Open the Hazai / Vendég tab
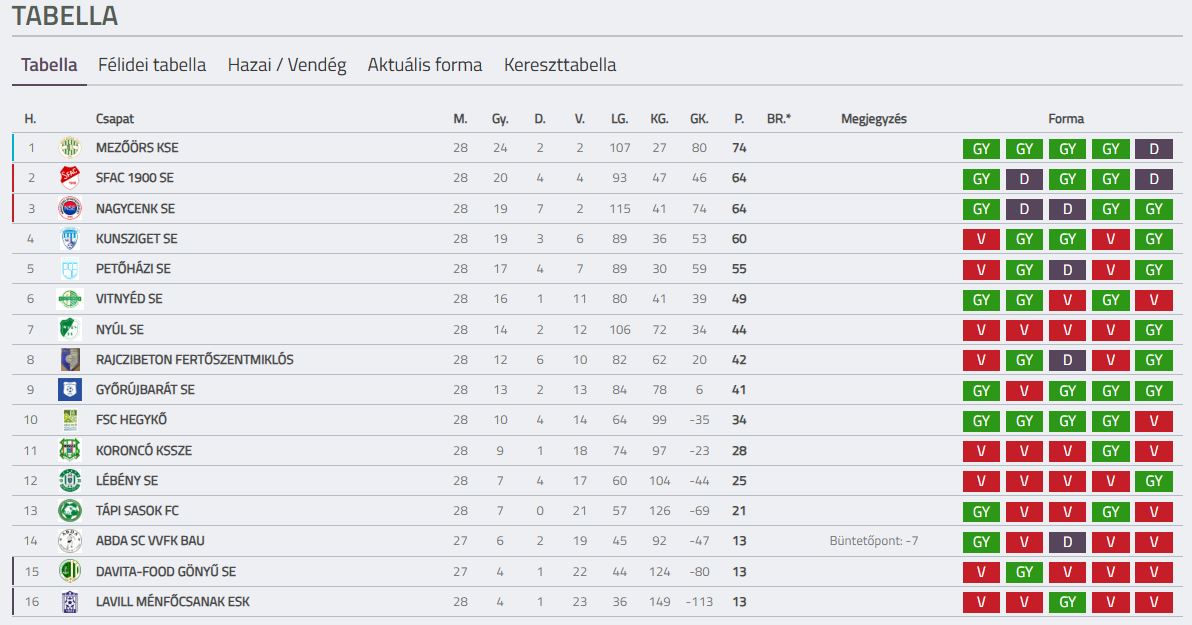Image resolution: width=1192 pixels, height=625 pixels. (287, 65)
